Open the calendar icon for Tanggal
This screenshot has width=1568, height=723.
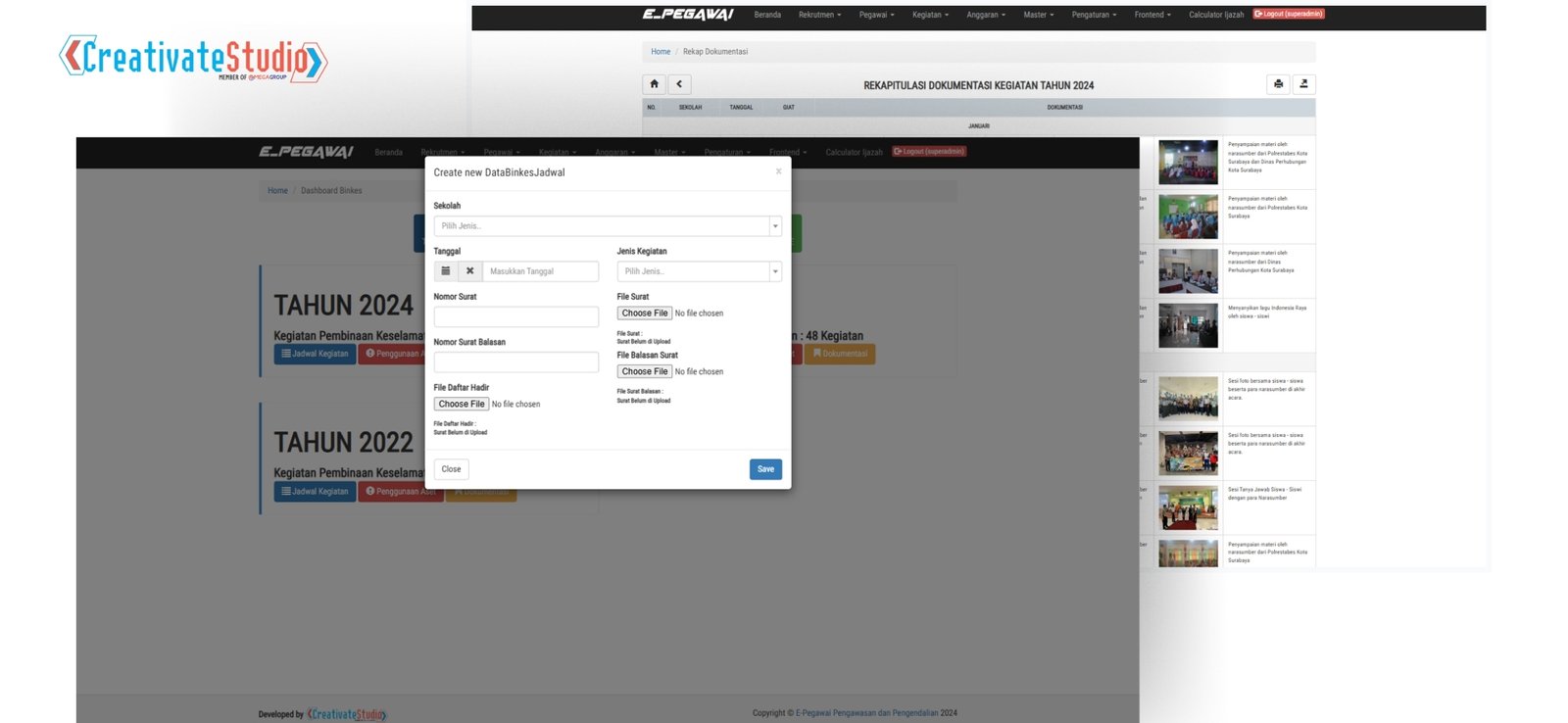tap(446, 271)
